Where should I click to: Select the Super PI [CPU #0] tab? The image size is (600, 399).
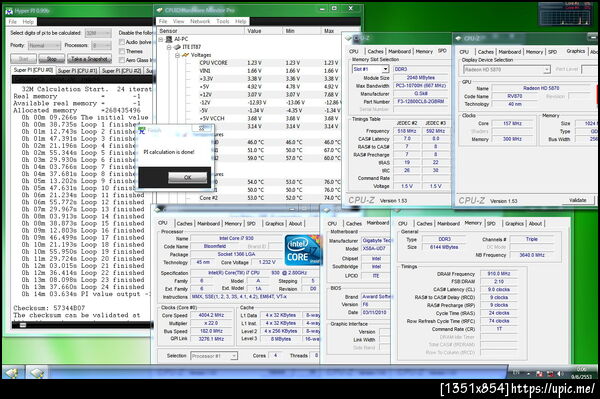[33, 70]
